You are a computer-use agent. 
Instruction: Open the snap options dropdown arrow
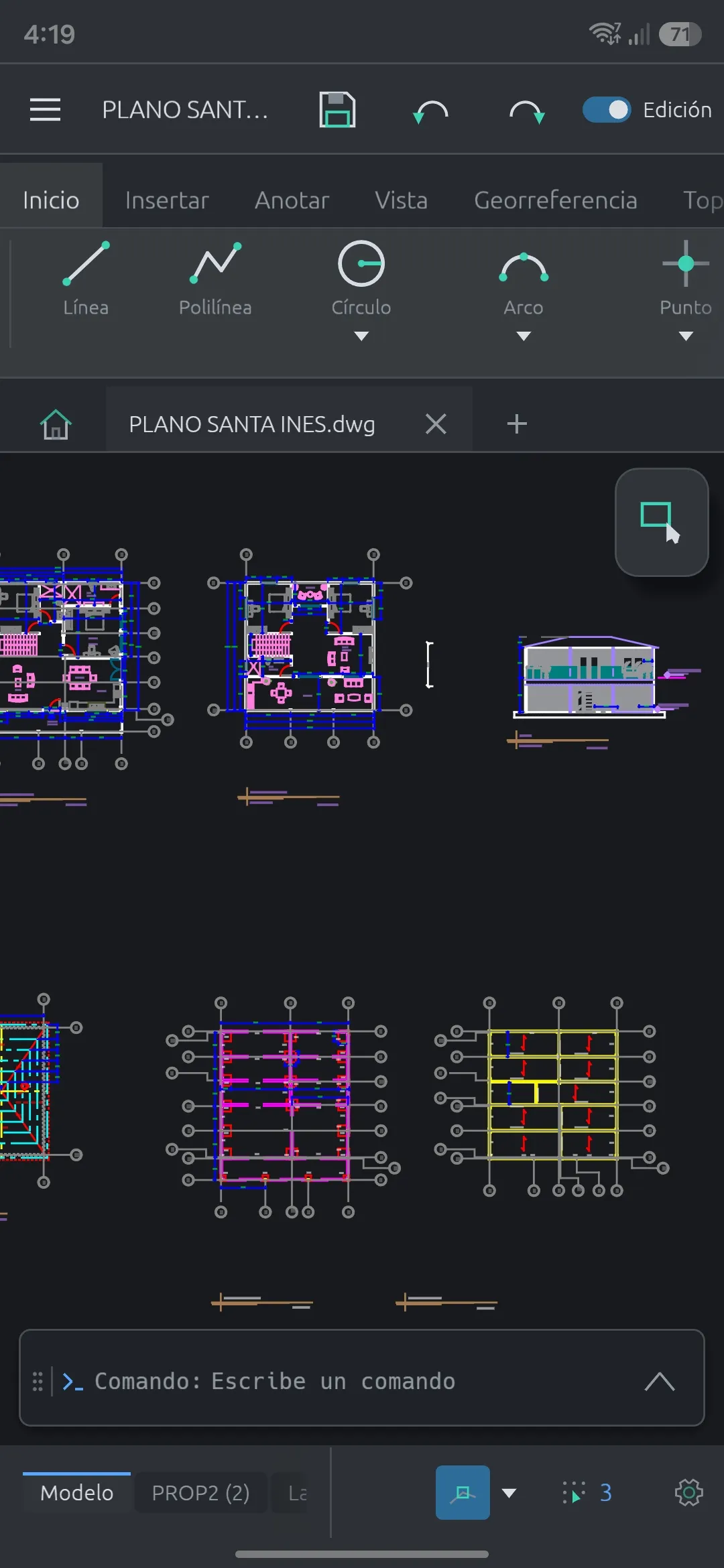point(509,1492)
